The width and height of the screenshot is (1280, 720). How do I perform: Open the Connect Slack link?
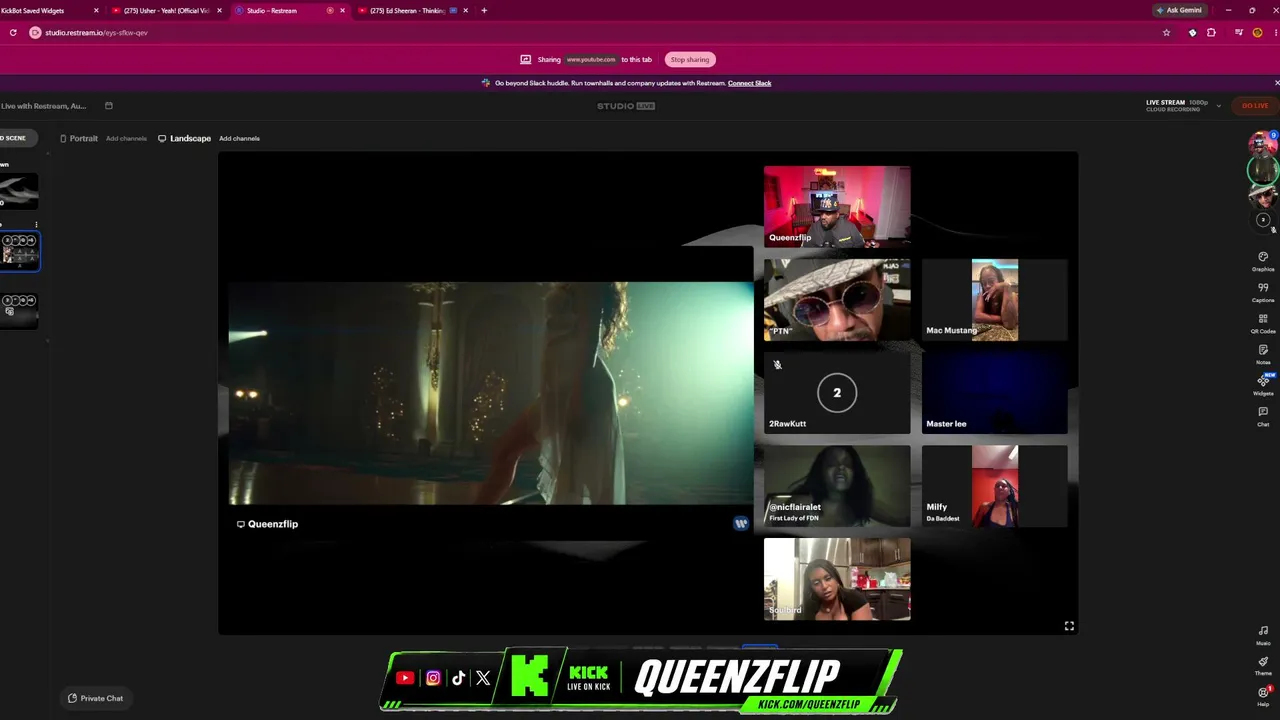tap(749, 83)
